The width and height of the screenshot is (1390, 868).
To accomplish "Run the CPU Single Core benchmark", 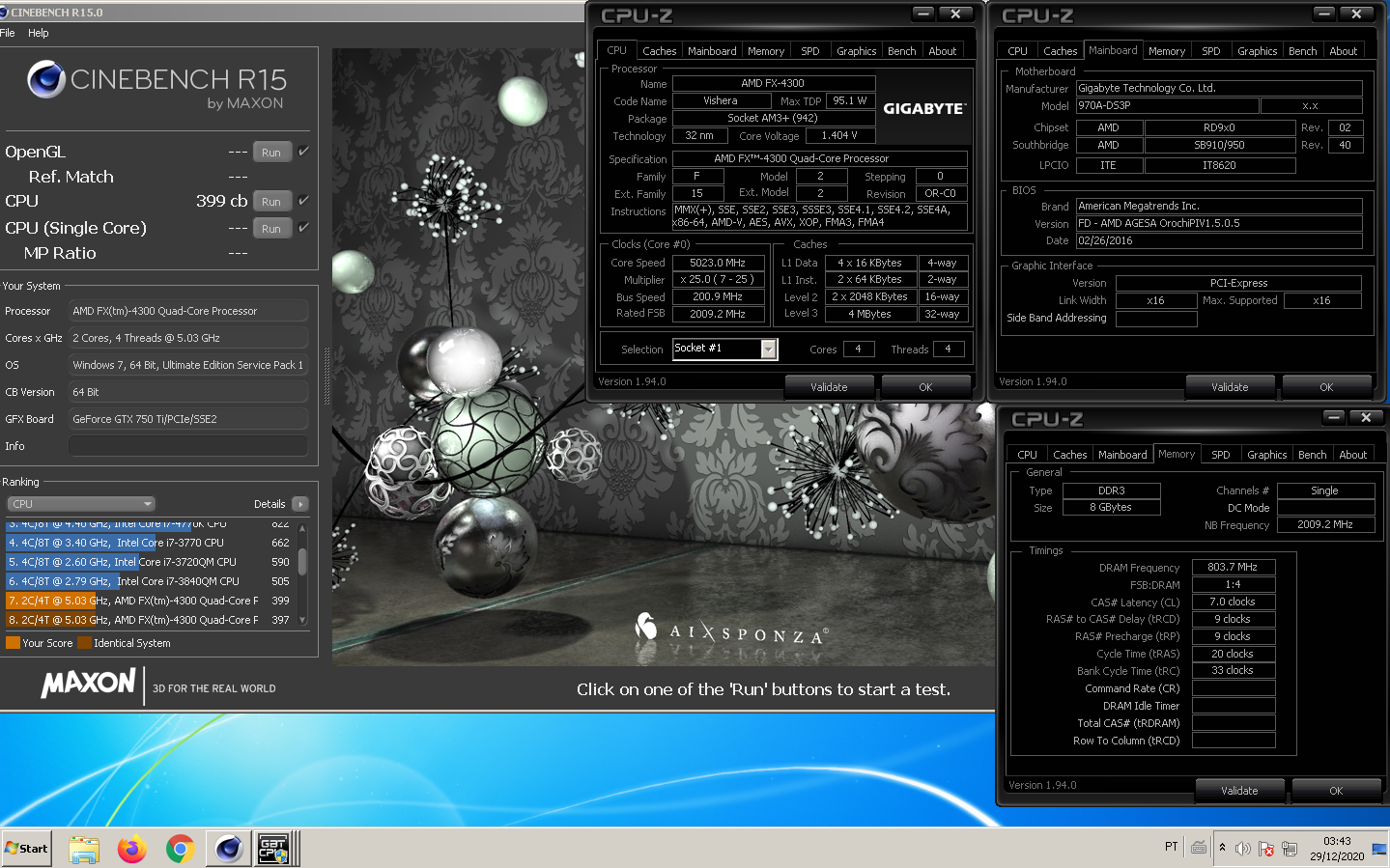I will (x=271, y=229).
